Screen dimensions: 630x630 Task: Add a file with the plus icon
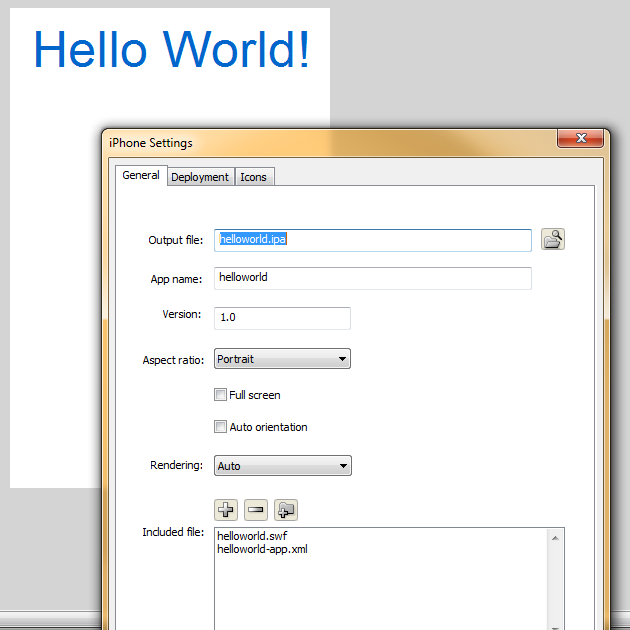pyautogui.click(x=226, y=510)
